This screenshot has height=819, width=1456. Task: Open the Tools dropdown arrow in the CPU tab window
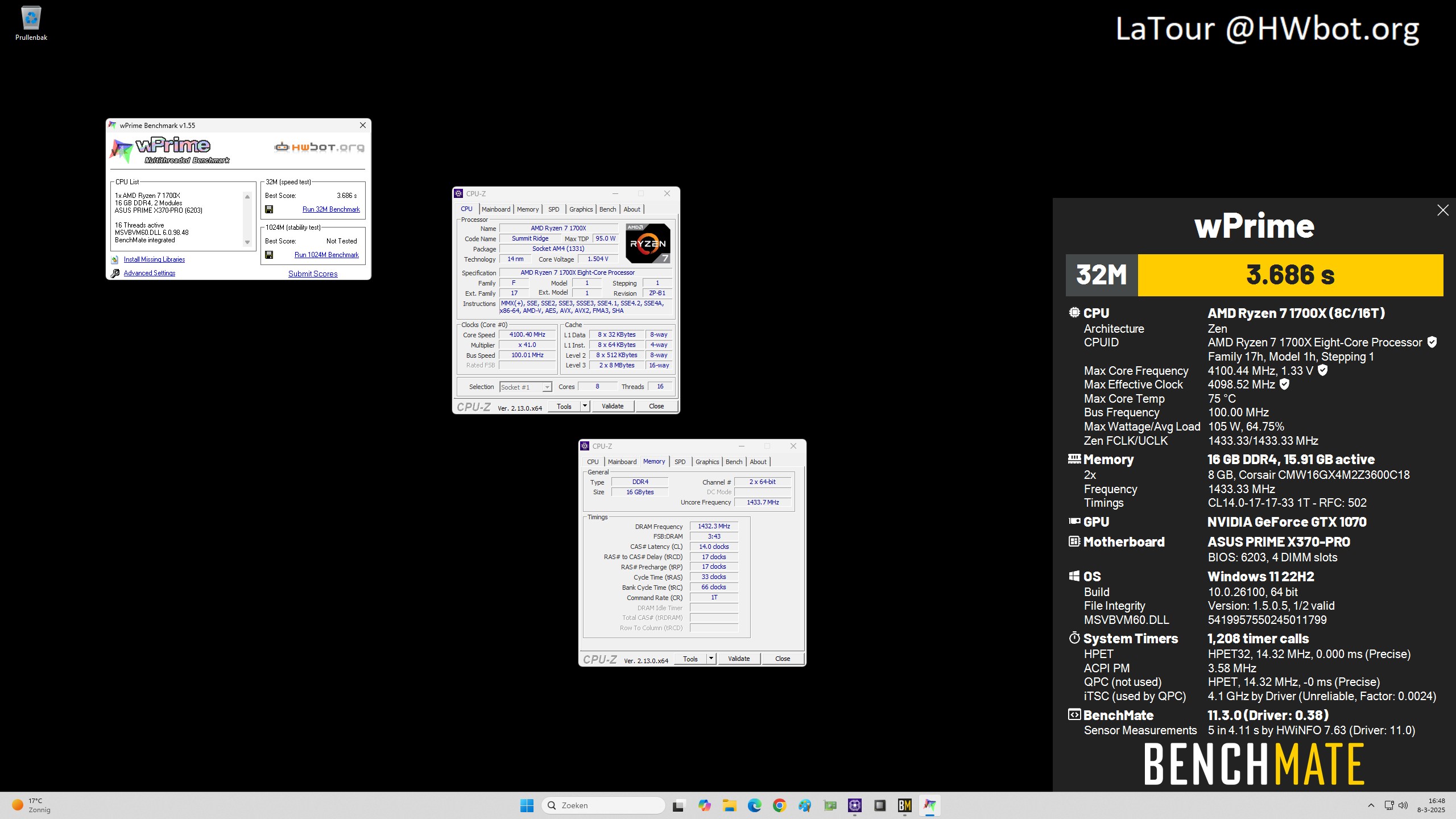click(585, 406)
